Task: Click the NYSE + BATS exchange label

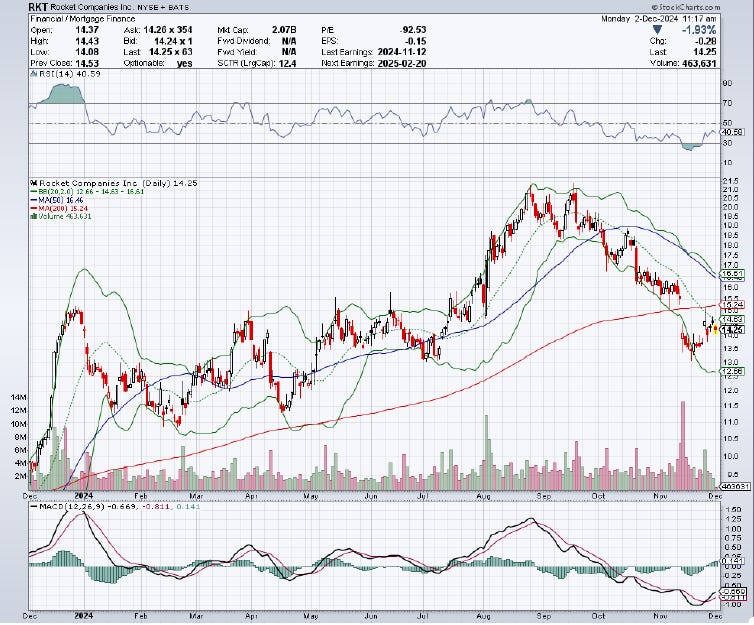Action: (x=163, y=8)
